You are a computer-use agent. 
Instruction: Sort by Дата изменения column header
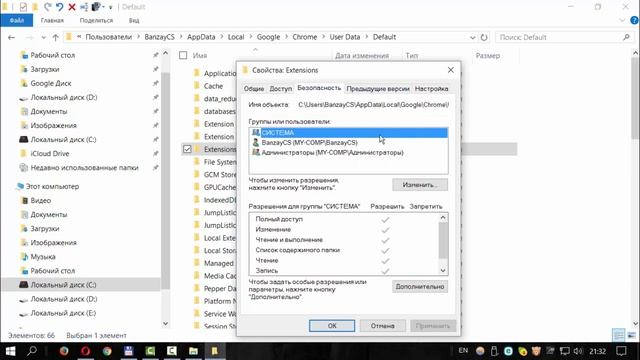(x=362, y=56)
